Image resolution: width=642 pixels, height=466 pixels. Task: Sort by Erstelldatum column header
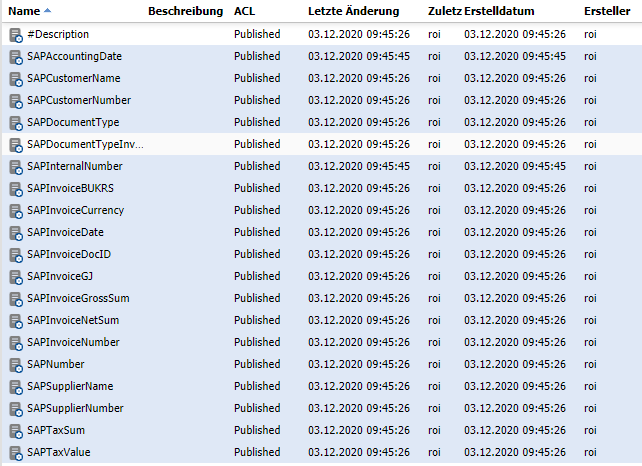click(499, 11)
